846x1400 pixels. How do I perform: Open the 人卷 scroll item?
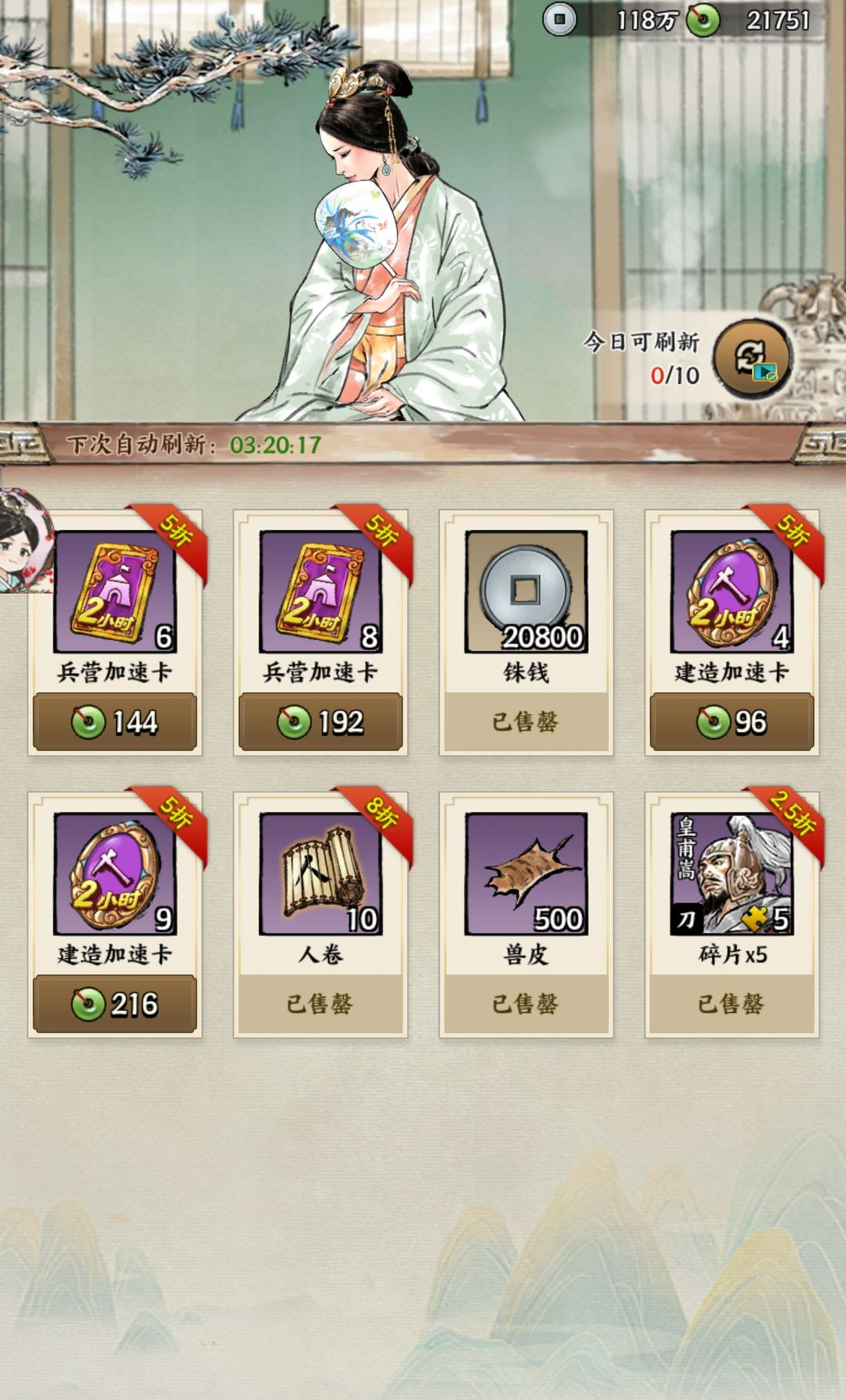[320, 874]
